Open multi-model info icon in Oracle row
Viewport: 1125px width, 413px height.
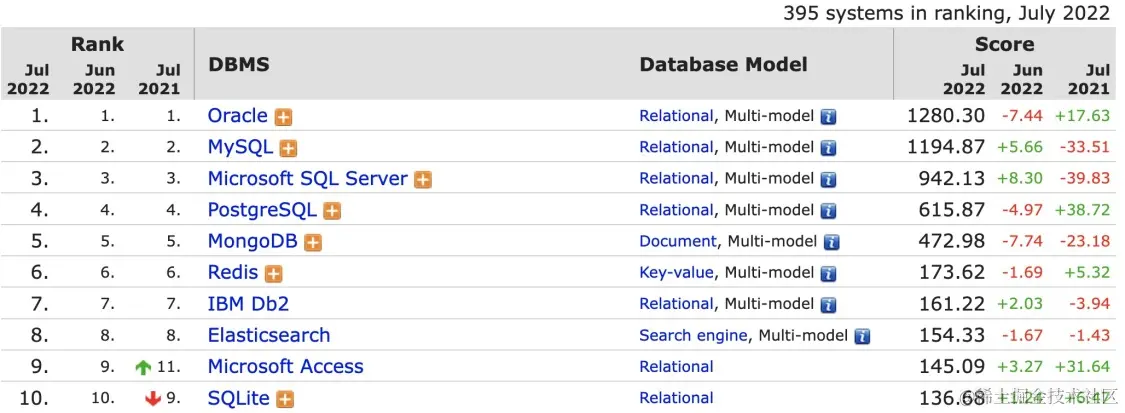click(x=828, y=117)
